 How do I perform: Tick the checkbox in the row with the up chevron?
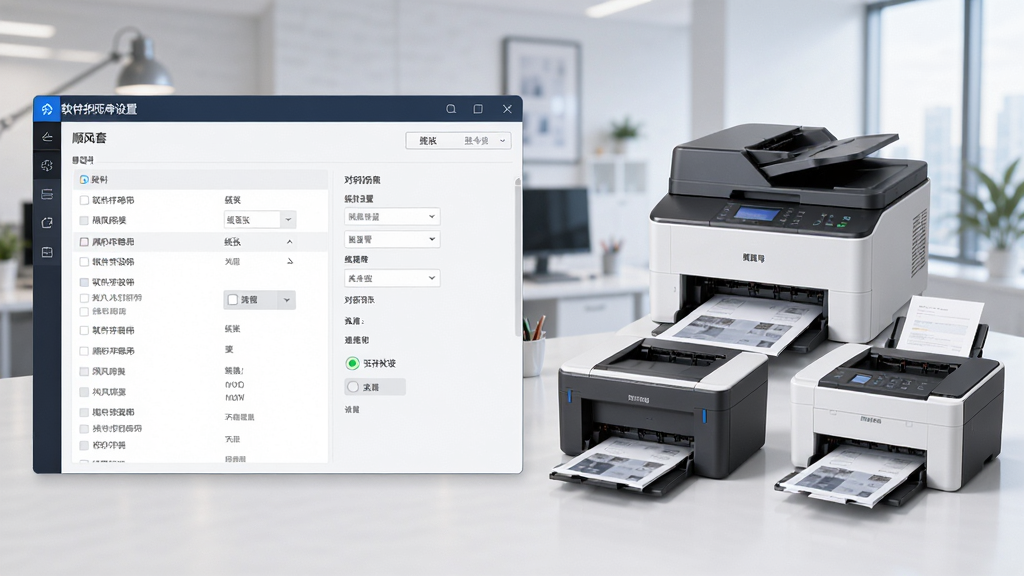coord(84,242)
